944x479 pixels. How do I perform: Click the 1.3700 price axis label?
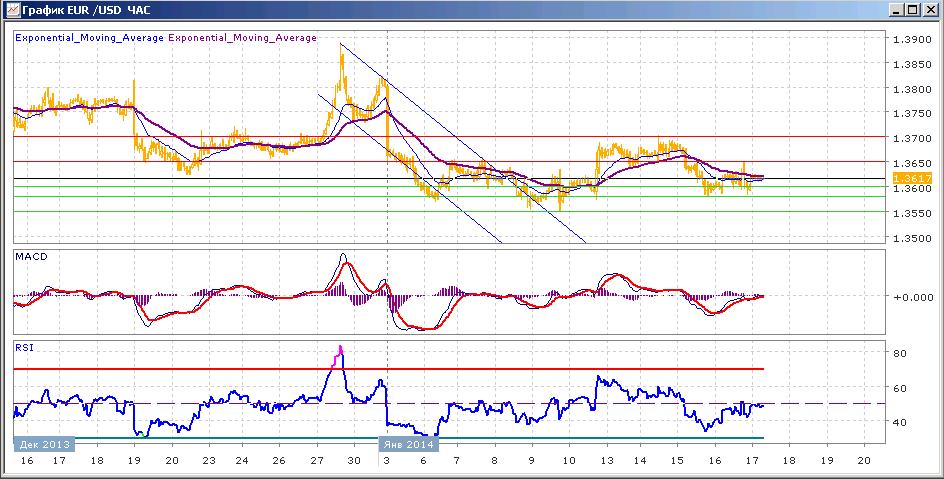click(913, 138)
